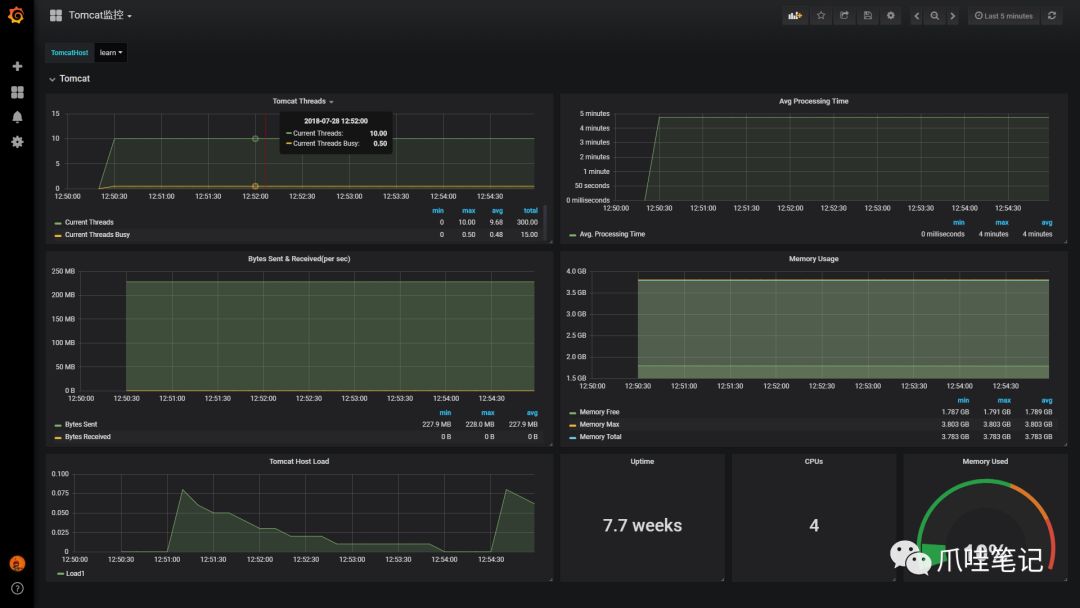The image size is (1080, 608).
Task: Open the Help question mark icon
Action: pyautogui.click(x=17, y=588)
